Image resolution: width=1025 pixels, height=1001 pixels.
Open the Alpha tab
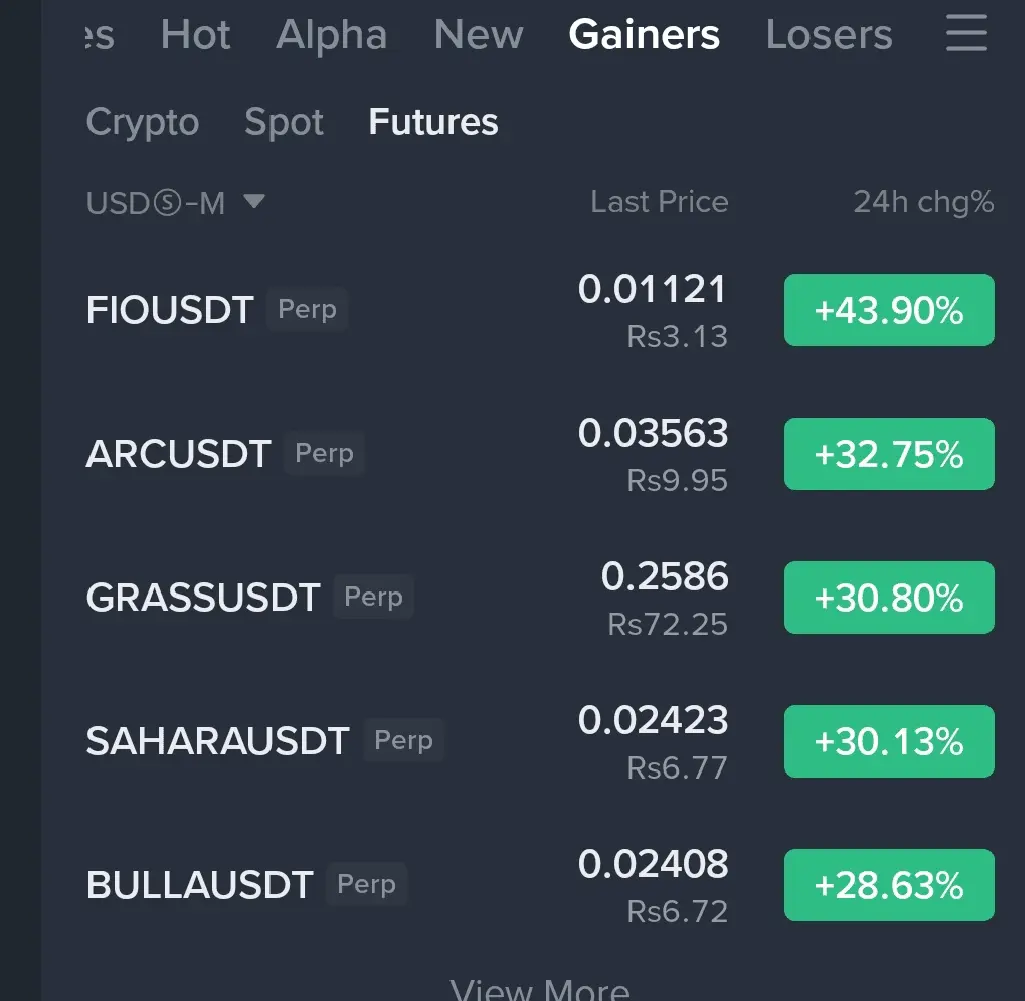pyautogui.click(x=331, y=36)
